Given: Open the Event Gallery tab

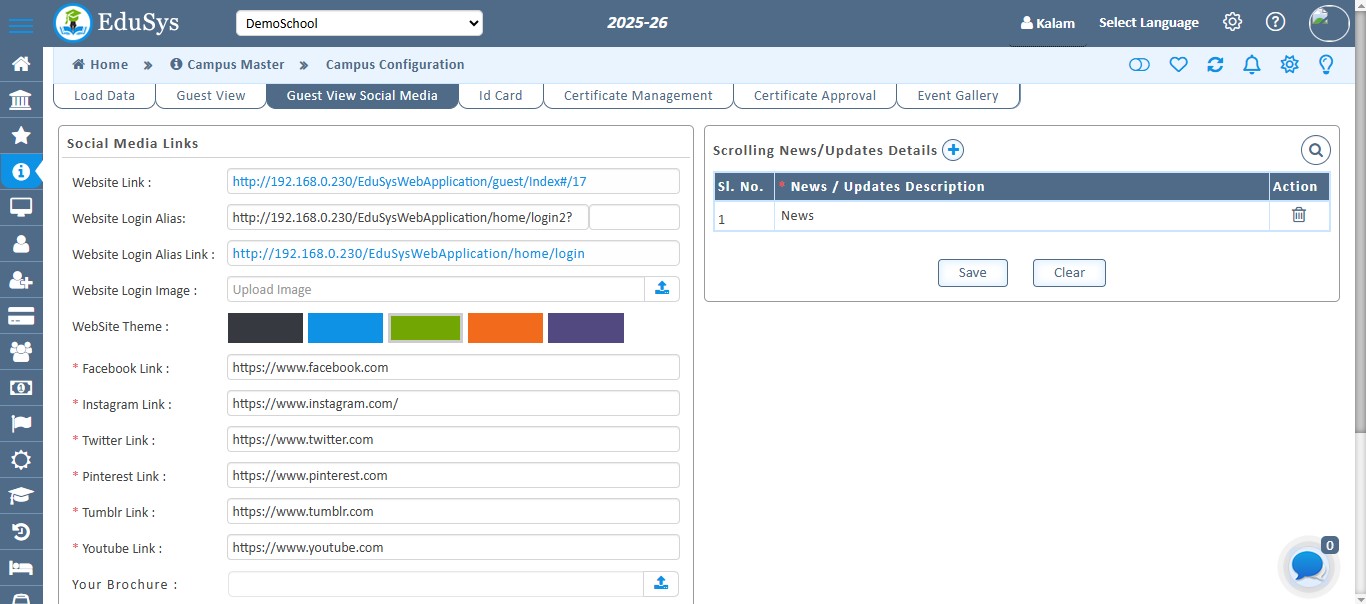Looking at the screenshot, I should [x=957, y=95].
